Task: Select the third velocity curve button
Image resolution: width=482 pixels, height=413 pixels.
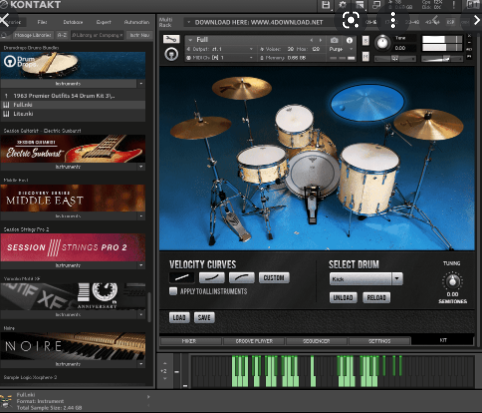Action: pos(242,277)
